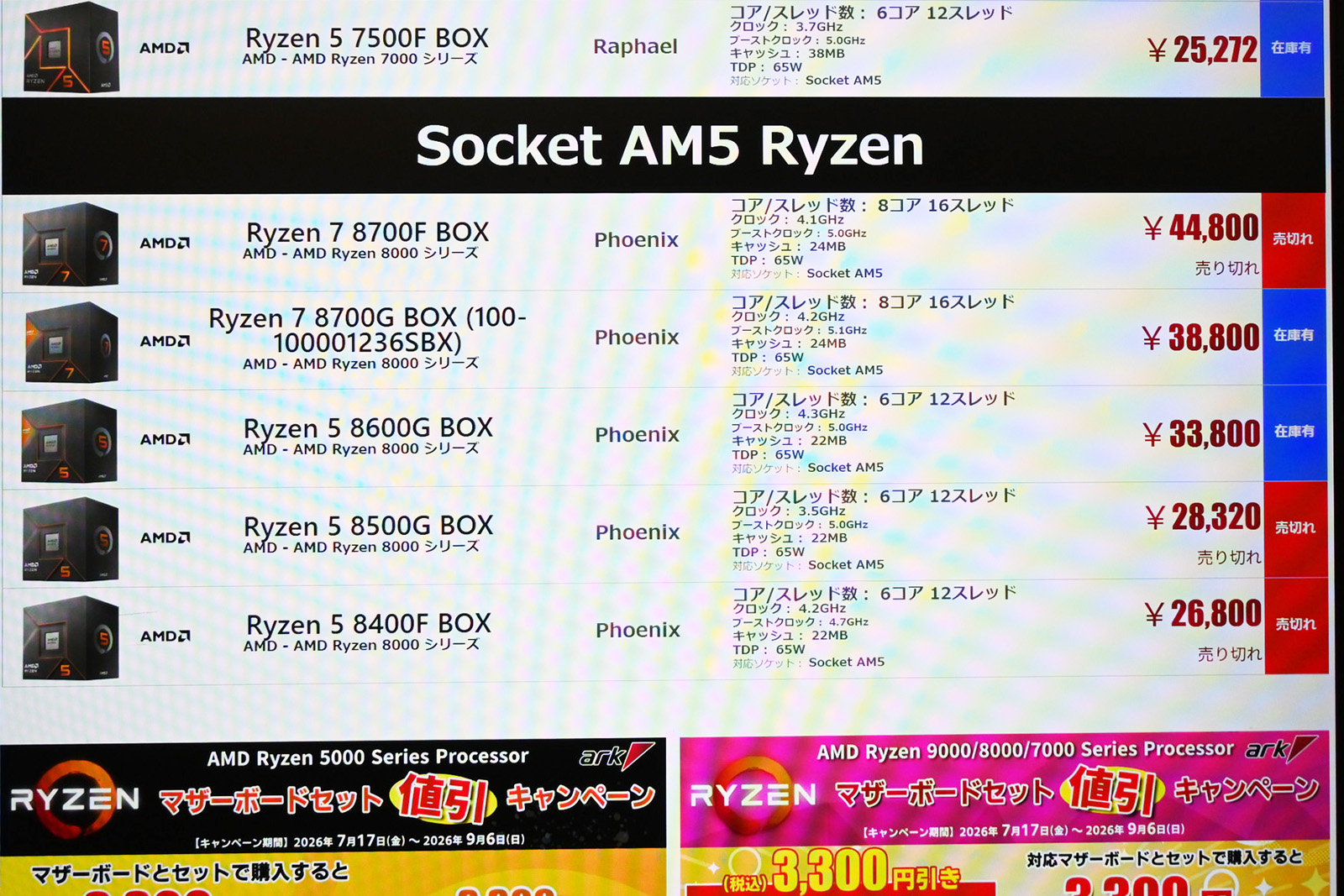Open Ryzen 7 8700G BOX (100-100001236SBX) title

(368, 330)
